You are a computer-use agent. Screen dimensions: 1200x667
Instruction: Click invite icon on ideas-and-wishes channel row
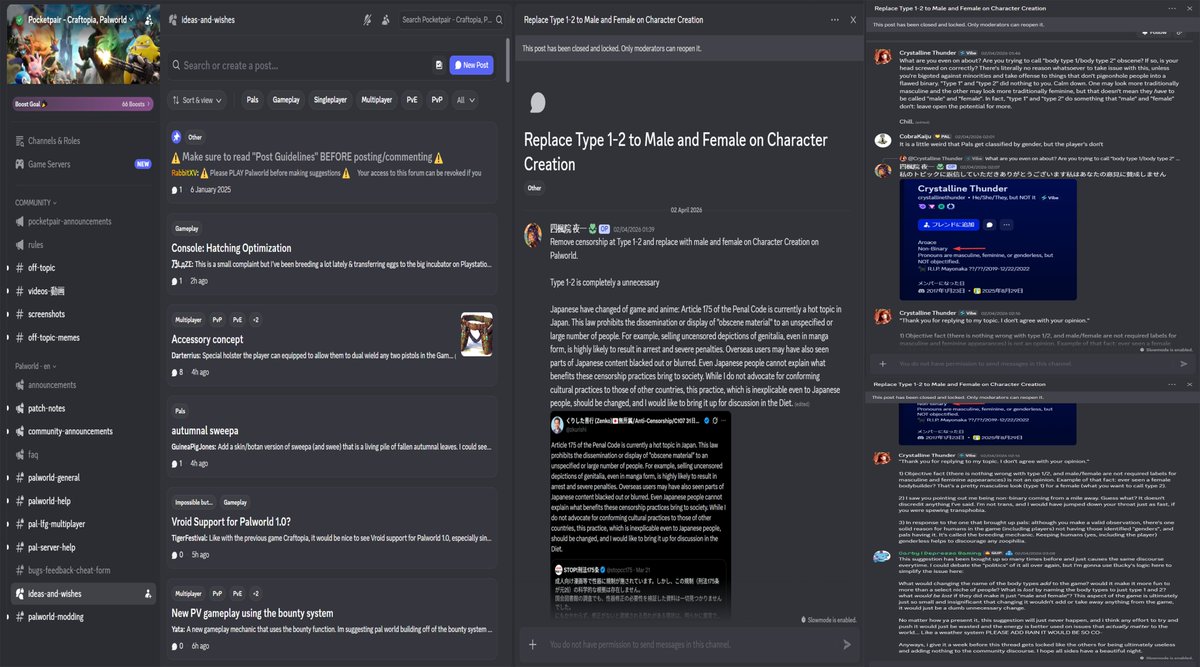[x=148, y=594]
